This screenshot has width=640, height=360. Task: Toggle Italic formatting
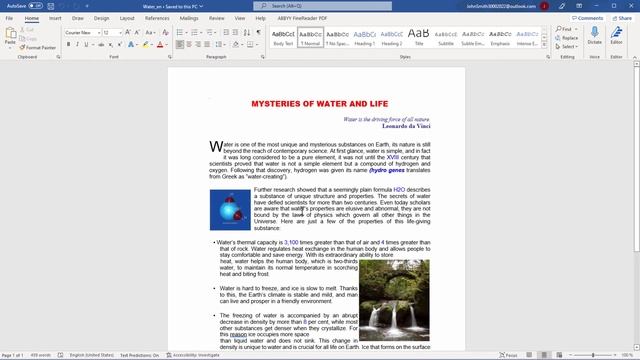pyautogui.click(x=77, y=44)
